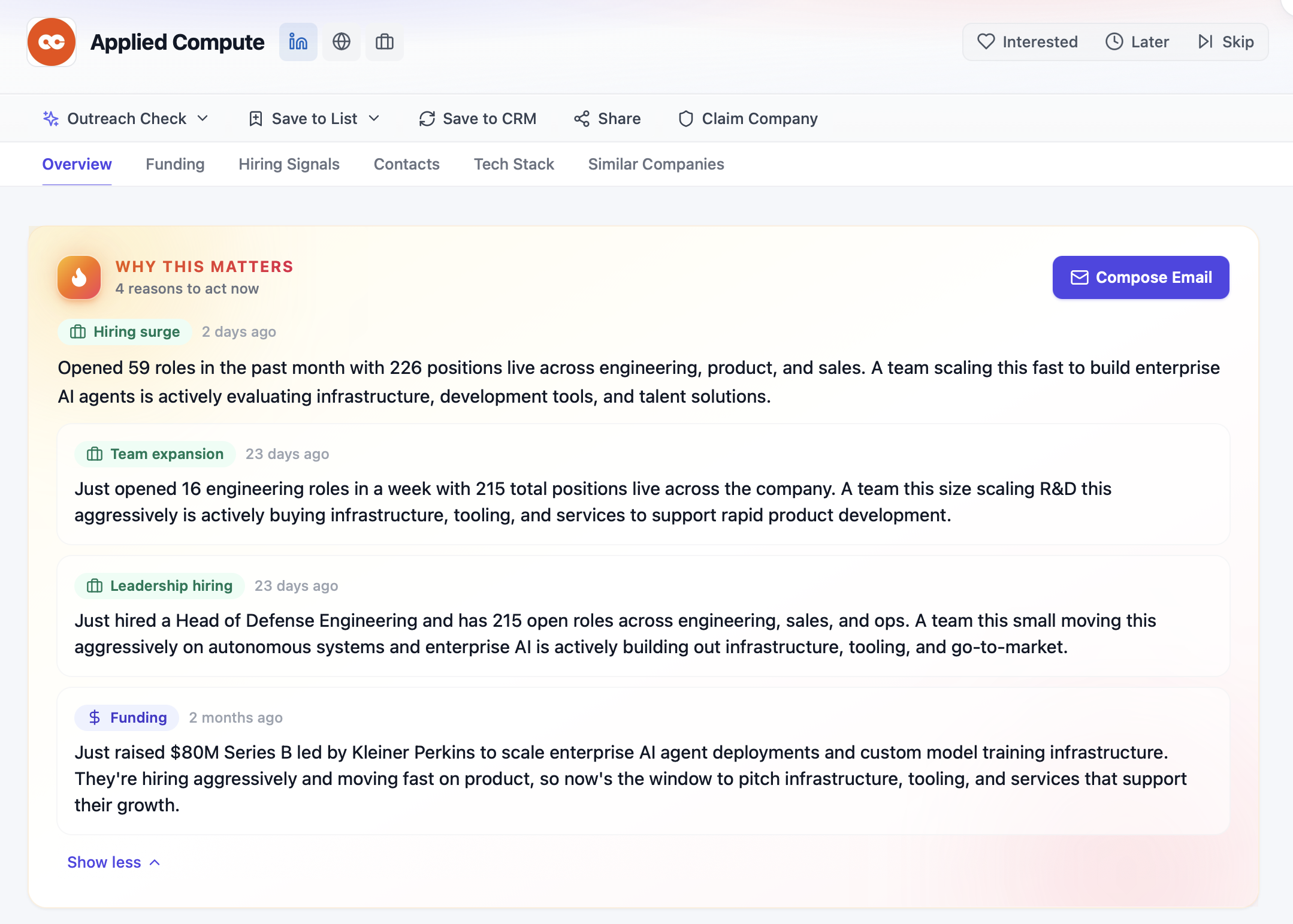The width and height of the screenshot is (1293, 924).
Task: Click the briefcase icon in Team expansion tag
Action: click(95, 454)
